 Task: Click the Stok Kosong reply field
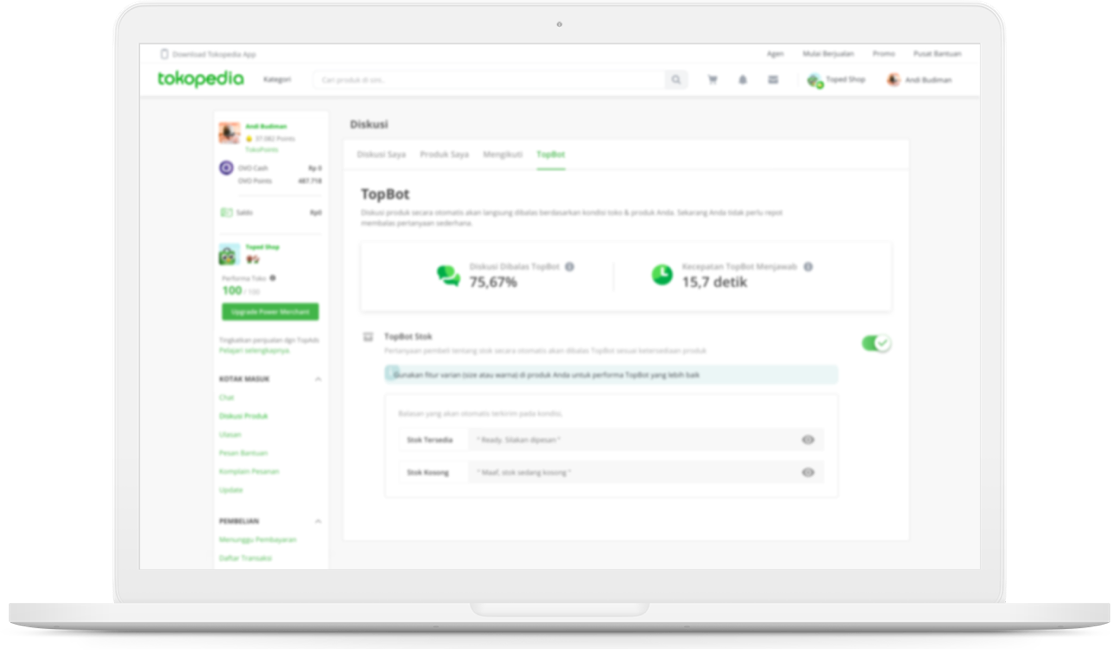[645, 472]
